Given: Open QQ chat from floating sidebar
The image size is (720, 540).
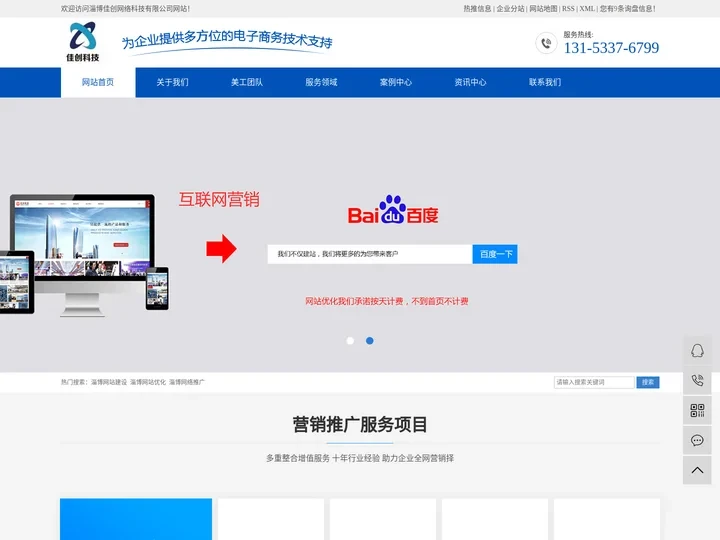Looking at the screenshot, I should pos(697,351).
